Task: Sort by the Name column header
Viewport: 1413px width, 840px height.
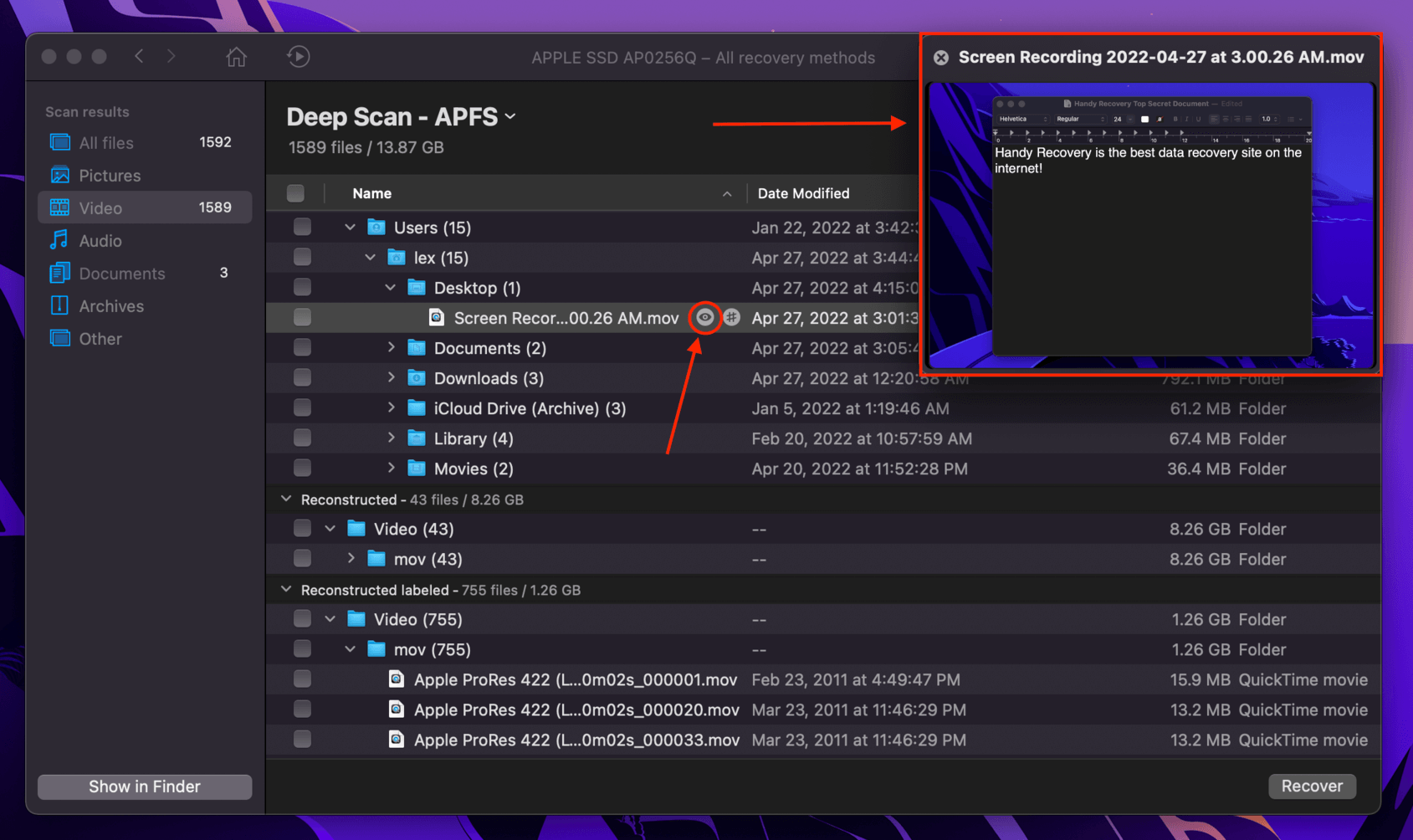Action: pos(371,193)
